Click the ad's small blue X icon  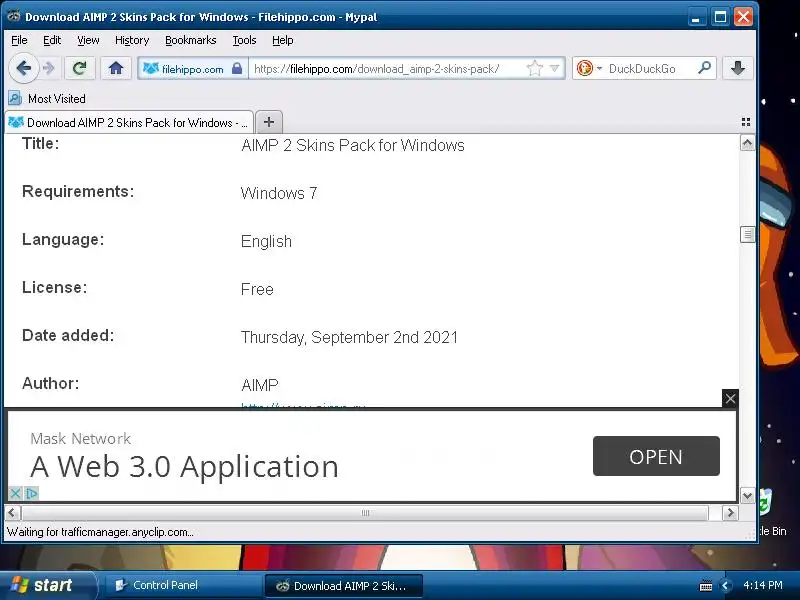point(15,493)
